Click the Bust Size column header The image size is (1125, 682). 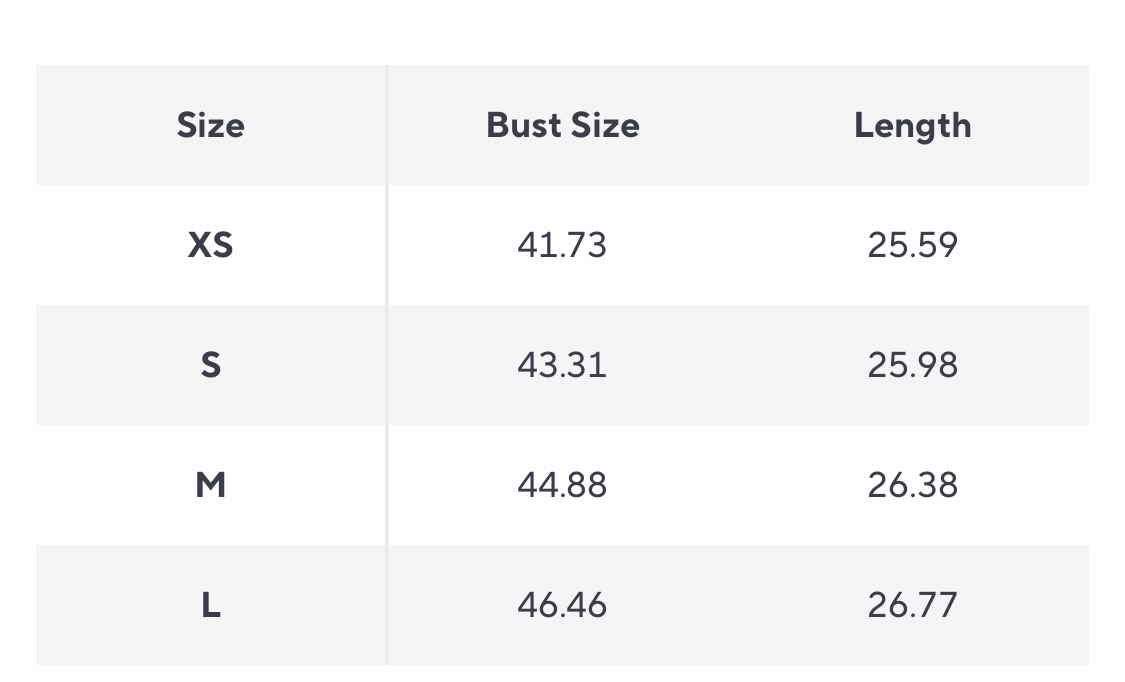(x=562, y=125)
